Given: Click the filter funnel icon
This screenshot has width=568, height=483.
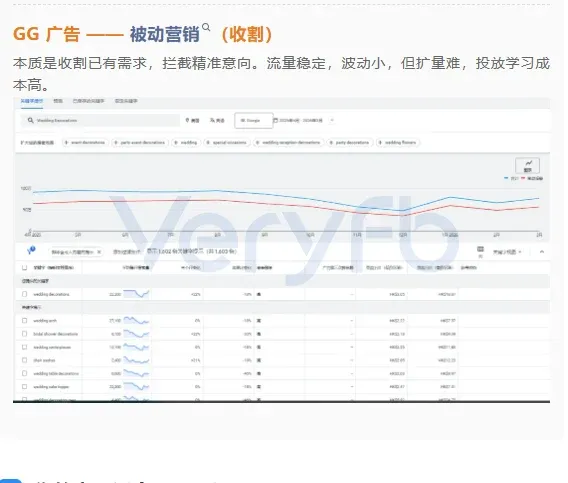Looking at the screenshot, I should (31, 250).
